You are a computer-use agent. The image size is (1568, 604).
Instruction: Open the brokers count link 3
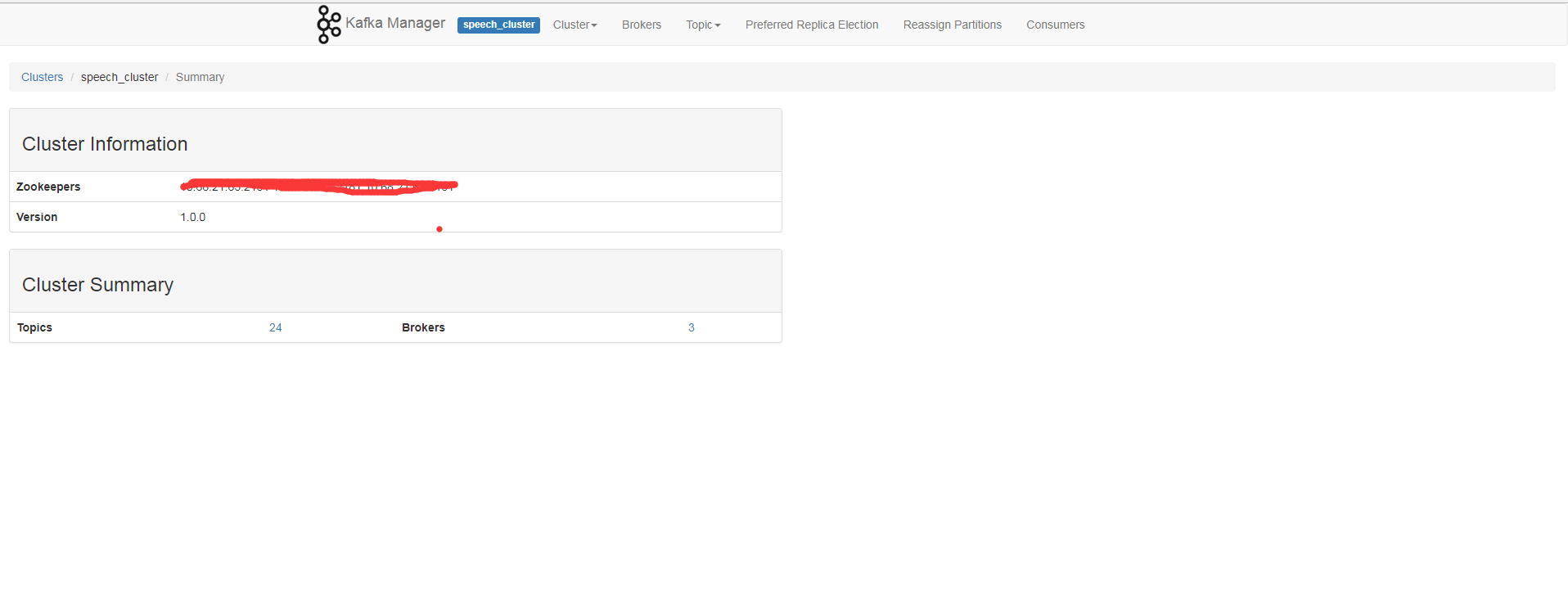pos(692,327)
